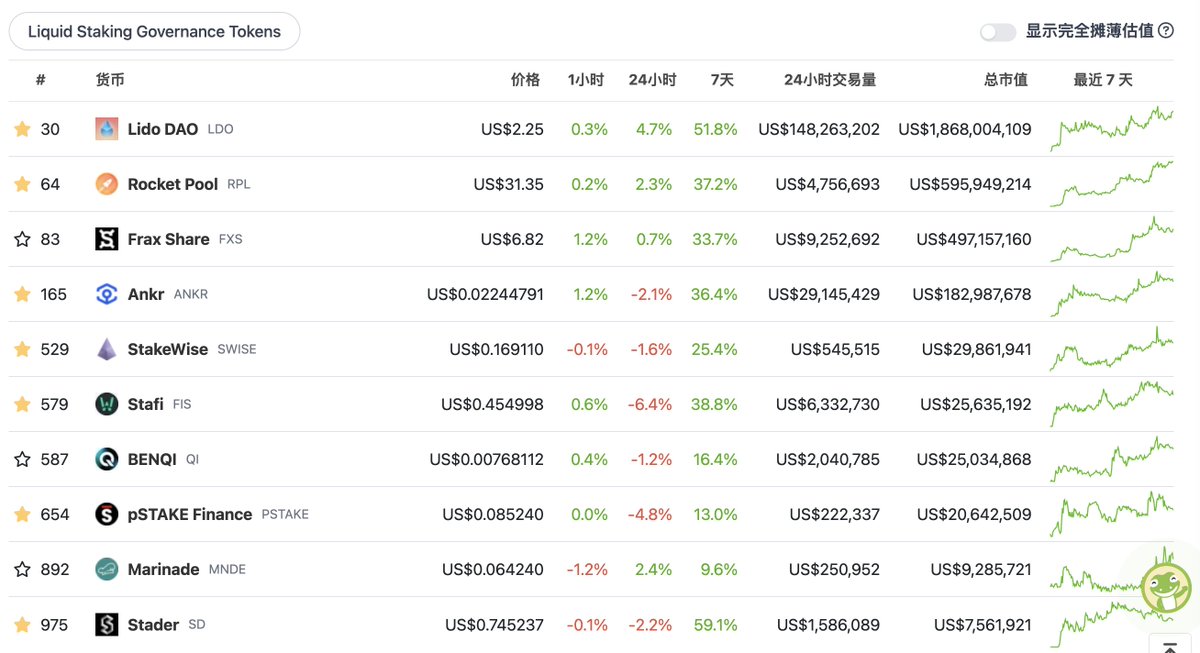The height and width of the screenshot is (653, 1200).
Task: Click the Liquid Staking Governance Tokens pill
Action: point(154,32)
